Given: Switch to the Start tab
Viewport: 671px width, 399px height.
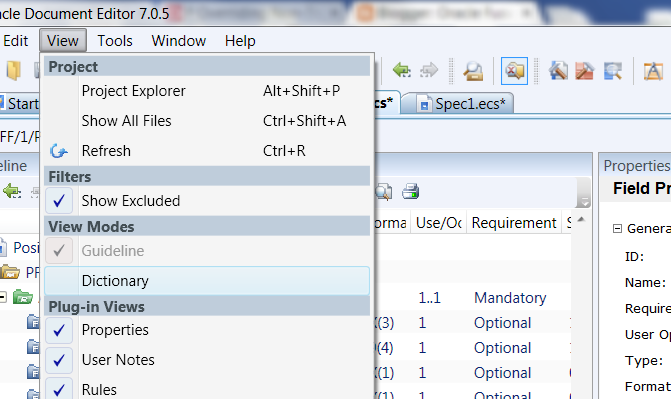Looking at the screenshot, I should point(20,104).
